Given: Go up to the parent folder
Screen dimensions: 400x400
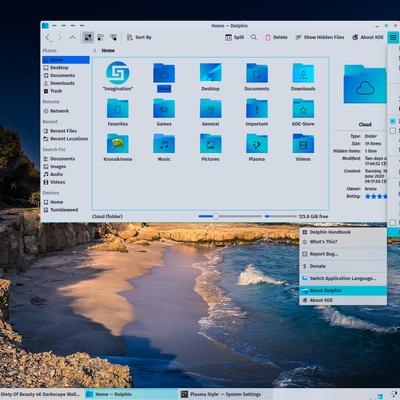Looking at the screenshot, I should point(73,37).
